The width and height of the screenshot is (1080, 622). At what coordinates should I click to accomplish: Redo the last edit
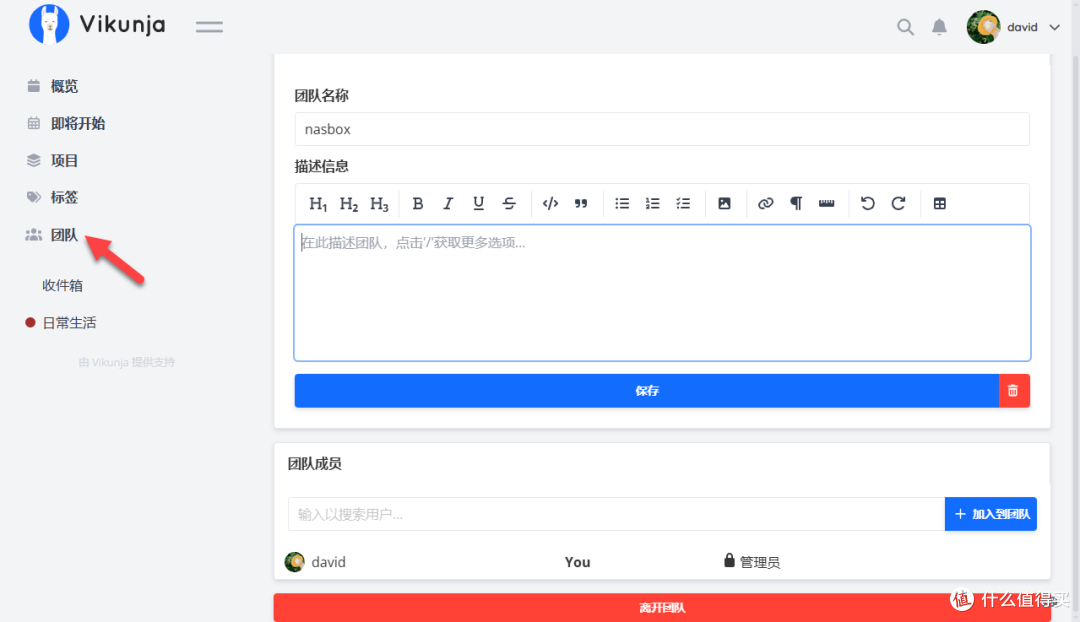coord(898,203)
